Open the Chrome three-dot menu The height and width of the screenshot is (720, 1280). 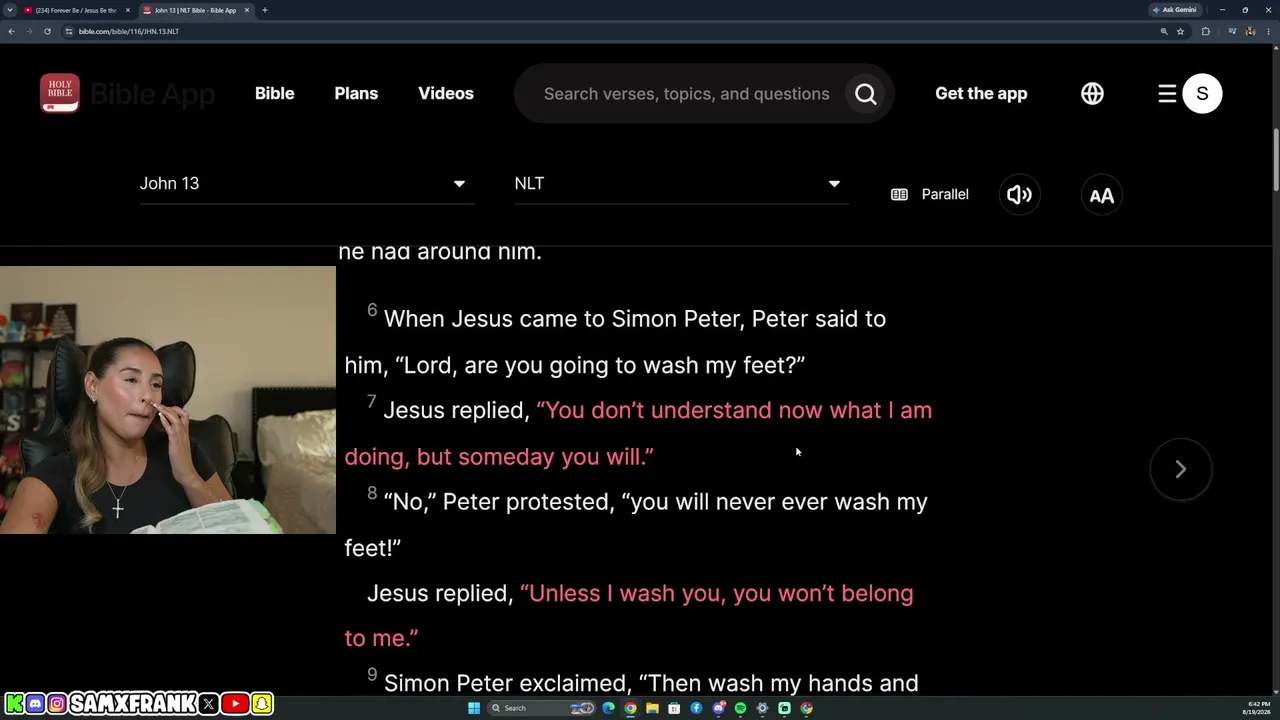(1268, 31)
